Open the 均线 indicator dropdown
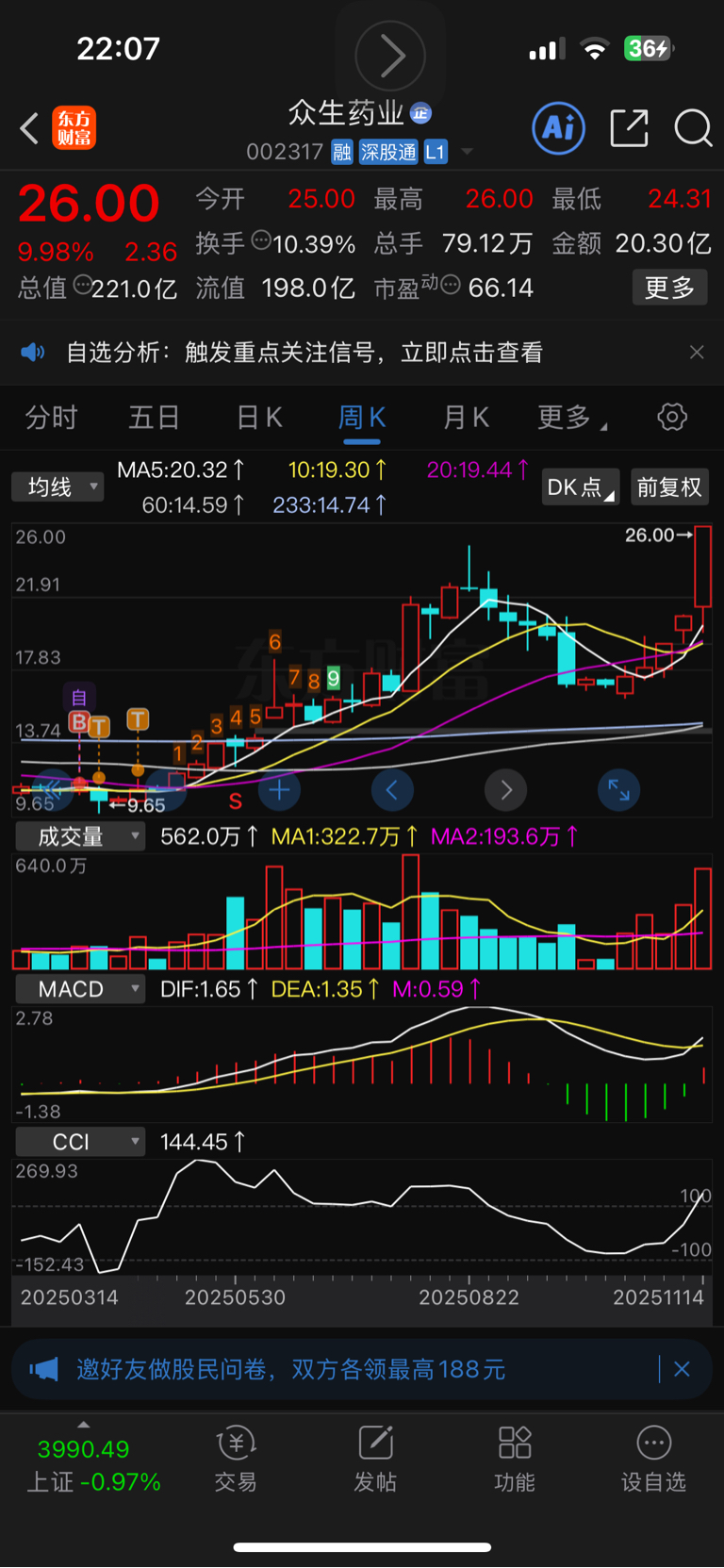 (58, 487)
